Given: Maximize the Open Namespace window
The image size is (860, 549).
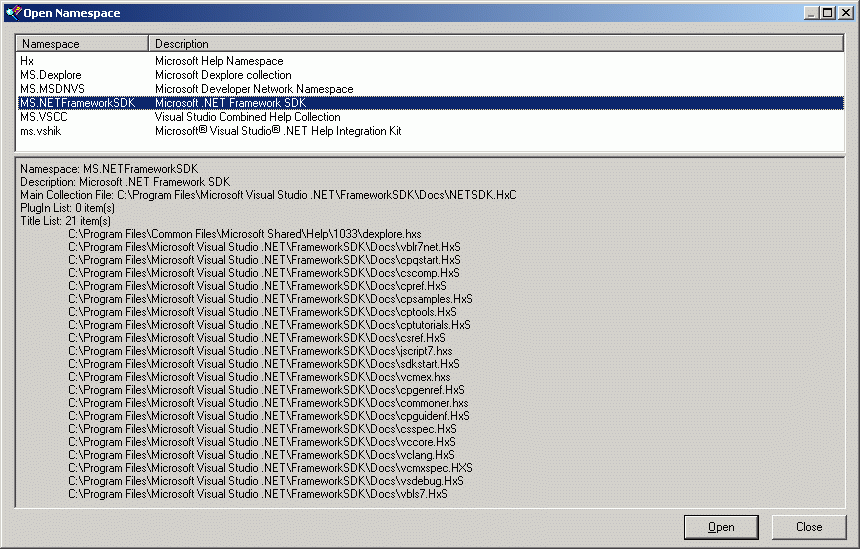Looking at the screenshot, I should point(828,13).
